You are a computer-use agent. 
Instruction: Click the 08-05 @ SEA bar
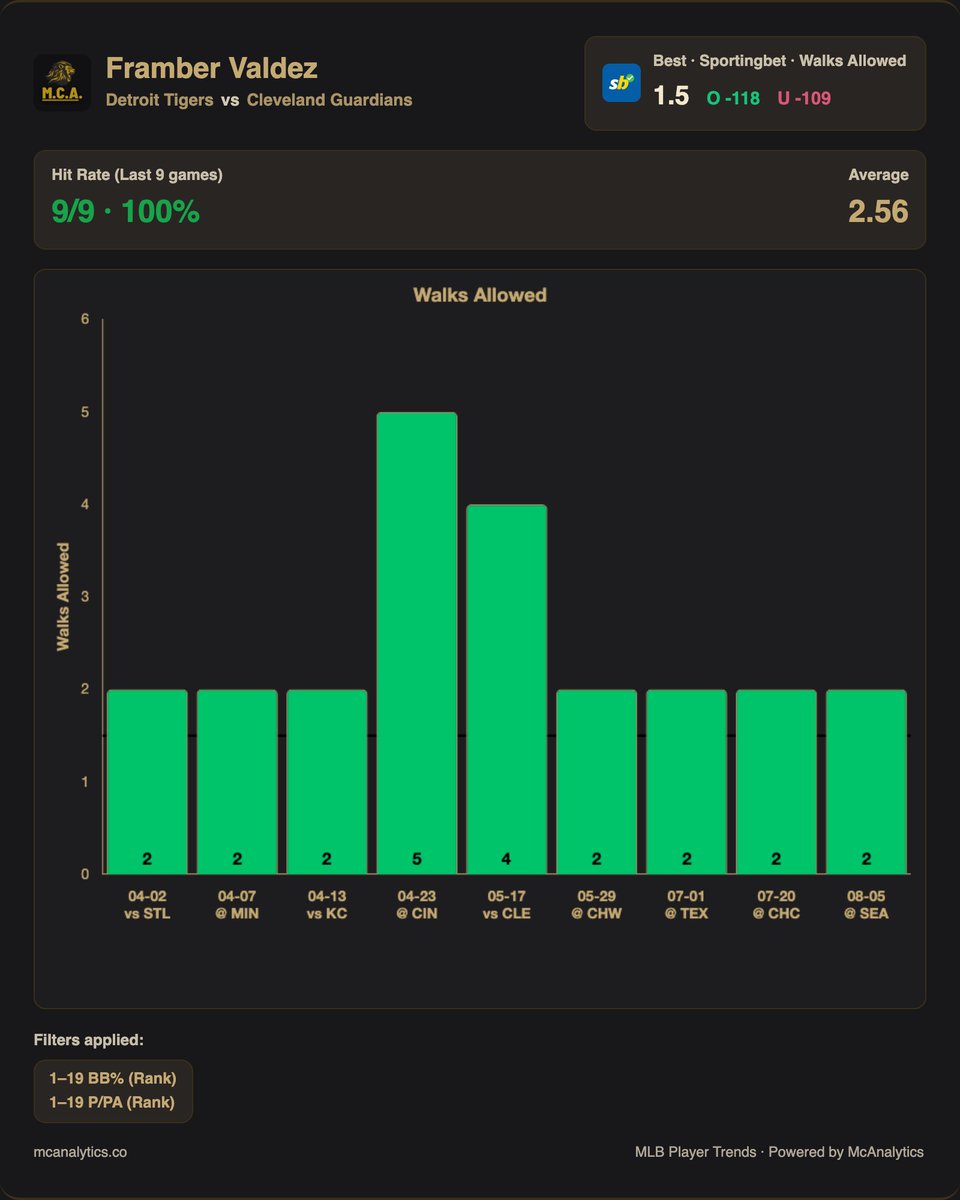tap(867, 781)
